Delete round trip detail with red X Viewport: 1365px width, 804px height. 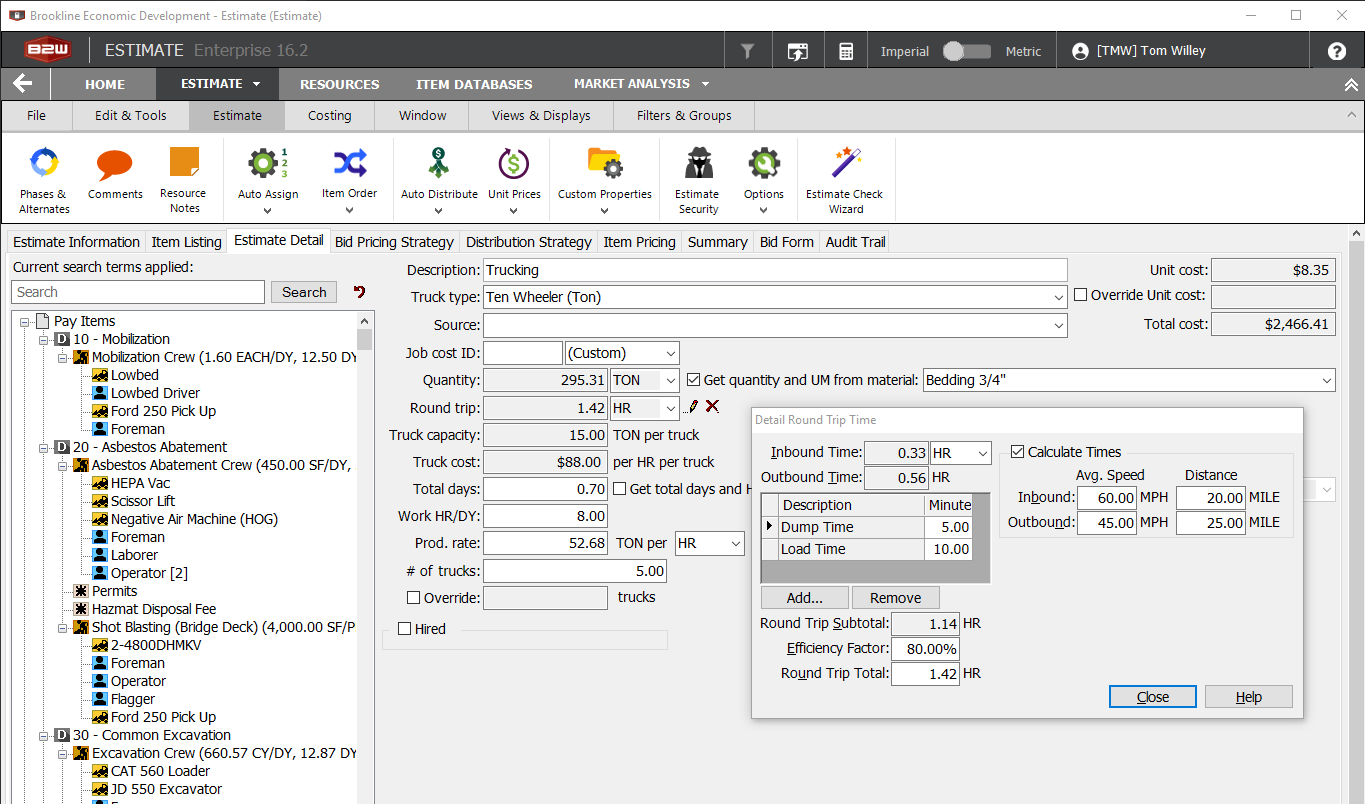click(x=712, y=406)
